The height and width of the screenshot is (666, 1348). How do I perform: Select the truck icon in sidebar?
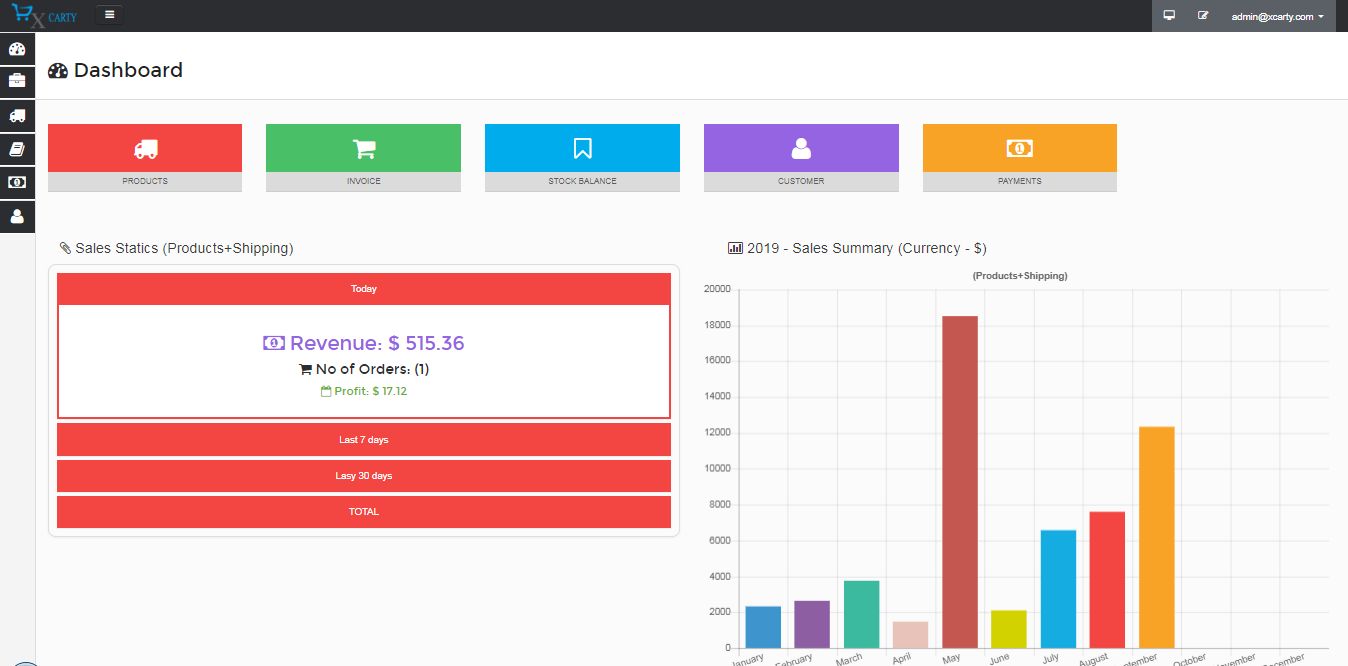point(17,116)
